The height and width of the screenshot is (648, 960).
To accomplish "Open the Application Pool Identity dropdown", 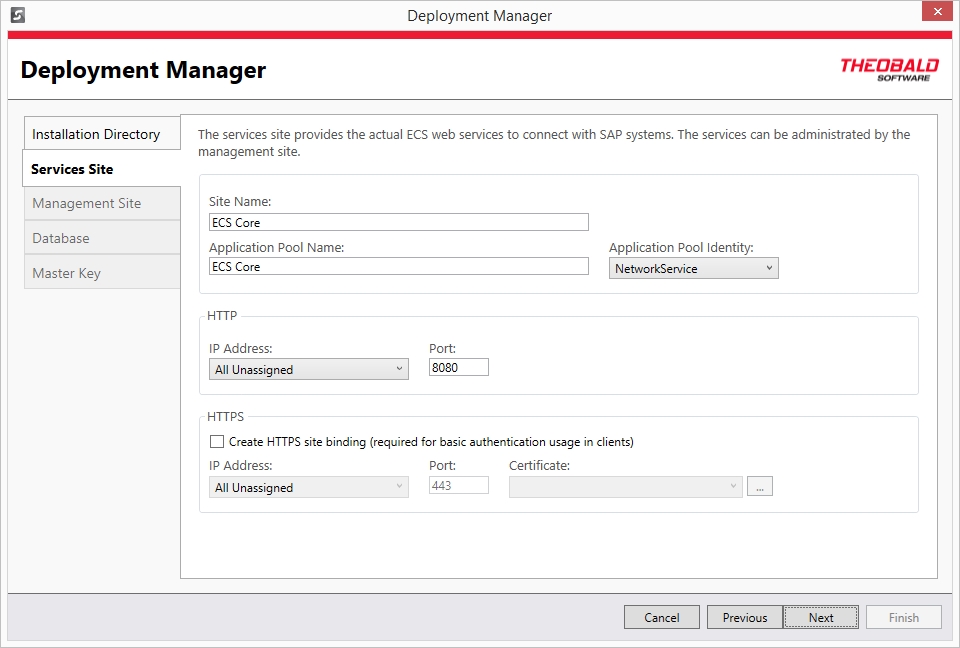I will click(693, 268).
